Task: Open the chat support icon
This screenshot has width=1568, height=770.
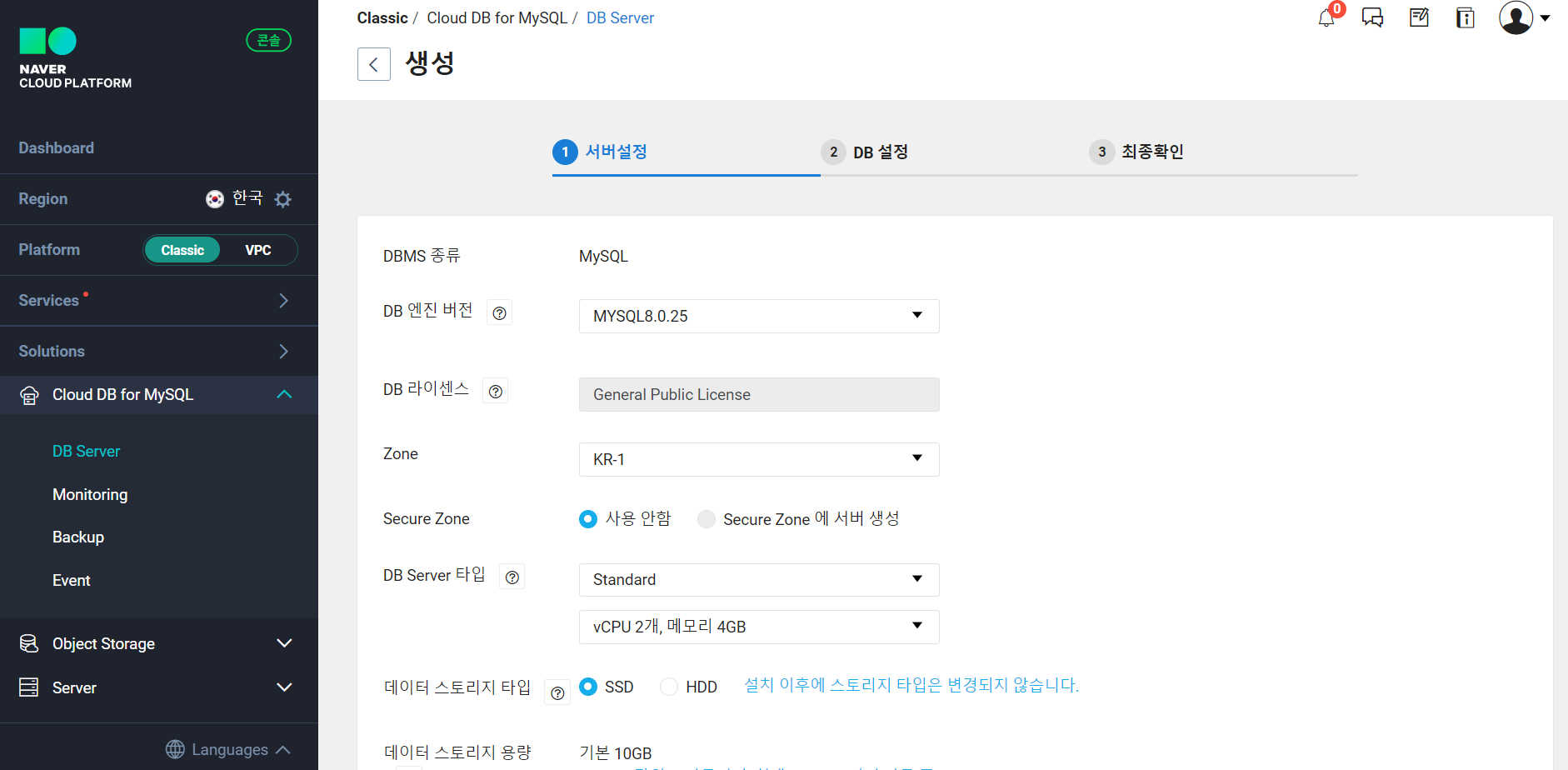Action: [1372, 17]
